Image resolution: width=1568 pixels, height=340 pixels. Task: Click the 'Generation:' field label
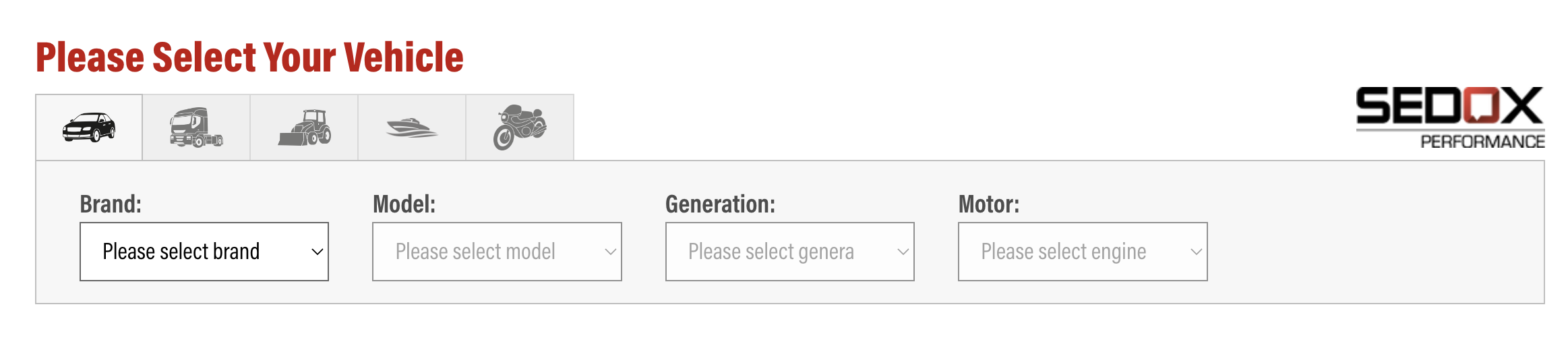(x=720, y=204)
